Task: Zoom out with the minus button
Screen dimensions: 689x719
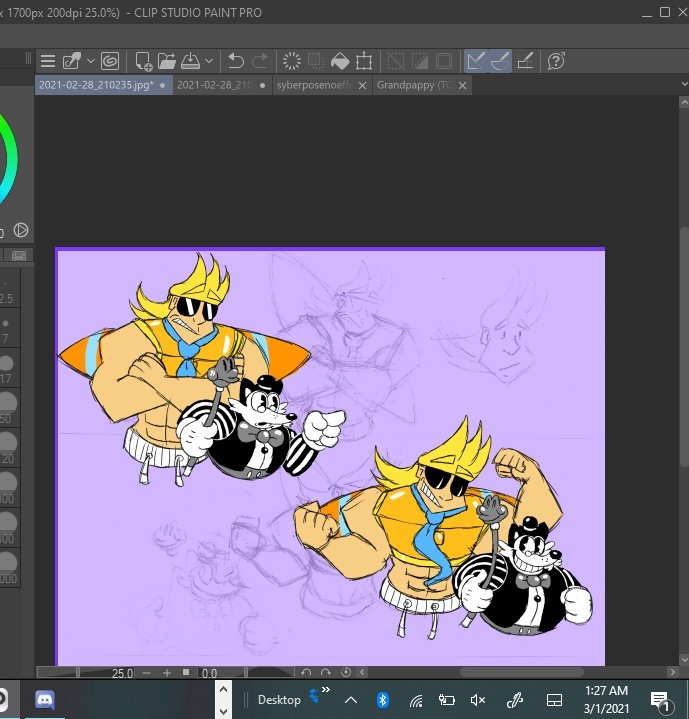Action: coord(146,673)
